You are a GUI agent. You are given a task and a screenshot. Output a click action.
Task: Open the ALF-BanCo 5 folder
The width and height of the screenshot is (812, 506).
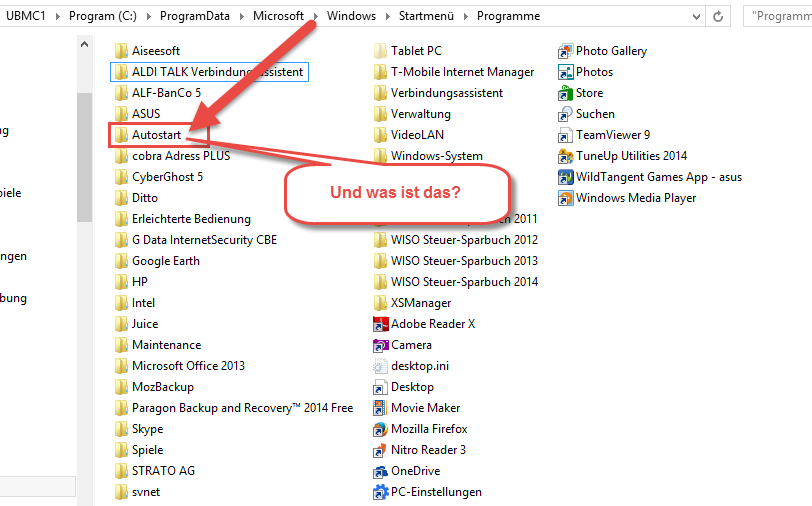(x=158, y=93)
